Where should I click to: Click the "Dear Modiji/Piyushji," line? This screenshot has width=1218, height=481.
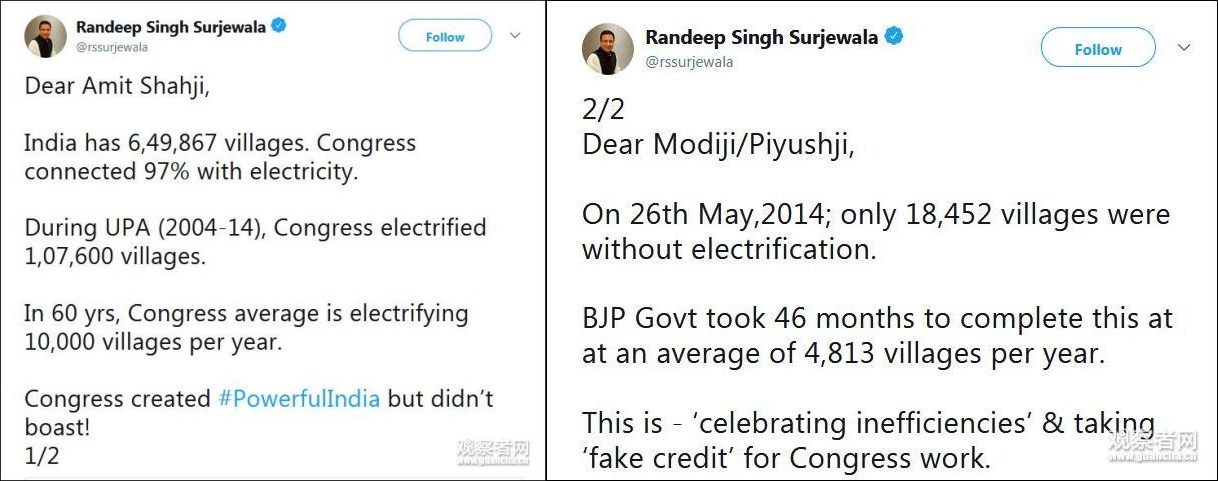pyautogui.click(x=718, y=144)
